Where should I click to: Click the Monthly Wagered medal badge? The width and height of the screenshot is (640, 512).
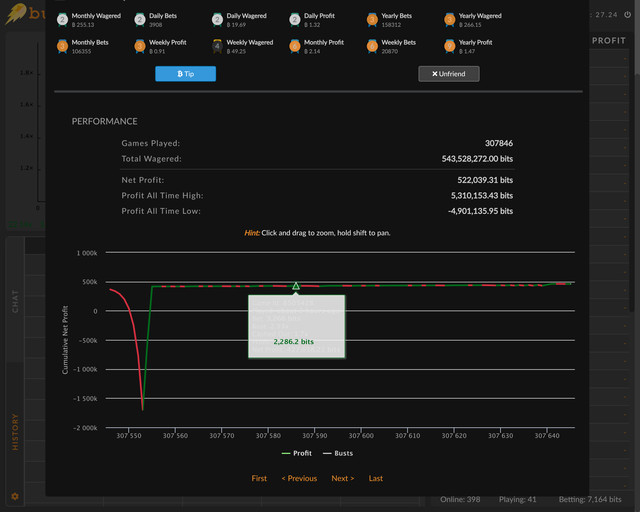point(62,19)
